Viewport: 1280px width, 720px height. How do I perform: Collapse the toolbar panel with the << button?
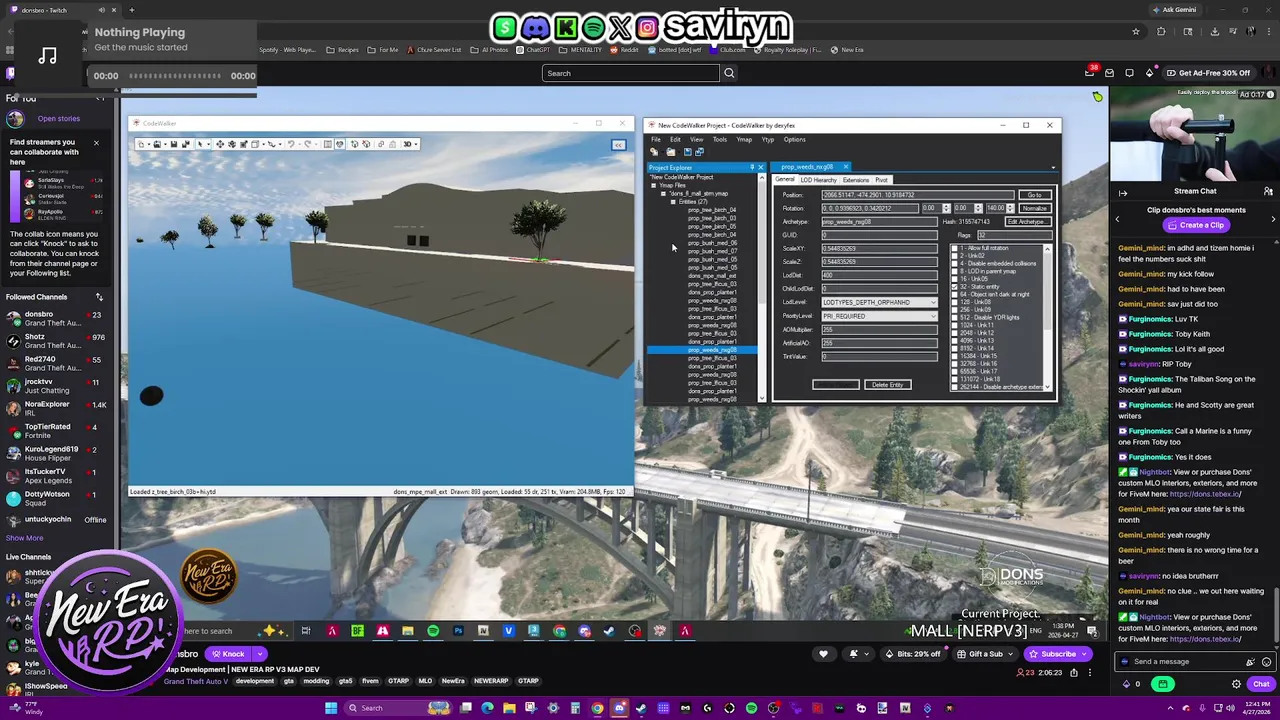(x=619, y=145)
